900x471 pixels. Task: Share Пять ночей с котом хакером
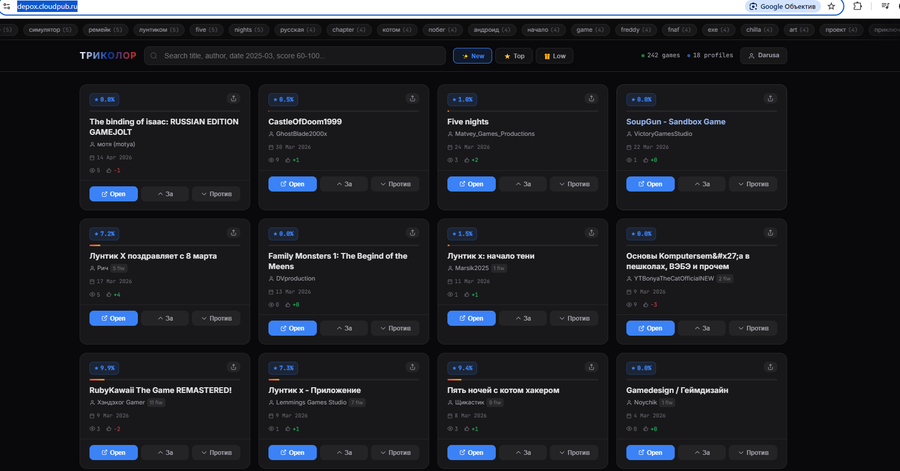(591, 367)
